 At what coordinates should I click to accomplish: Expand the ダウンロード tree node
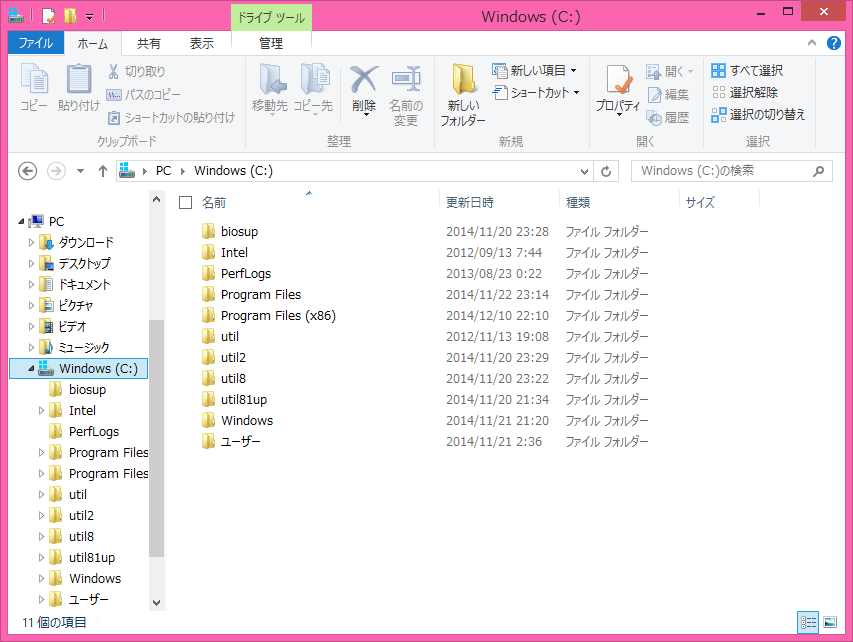pos(31,242)
